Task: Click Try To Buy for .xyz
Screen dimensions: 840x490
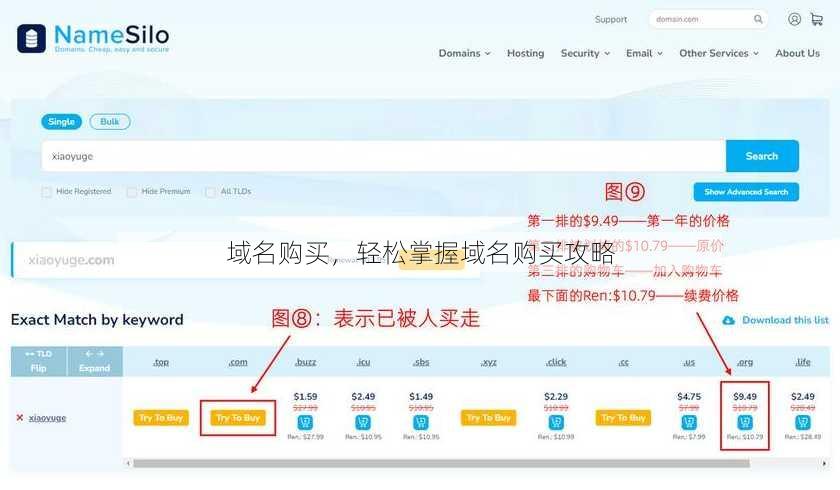Action: click(489, 418)
